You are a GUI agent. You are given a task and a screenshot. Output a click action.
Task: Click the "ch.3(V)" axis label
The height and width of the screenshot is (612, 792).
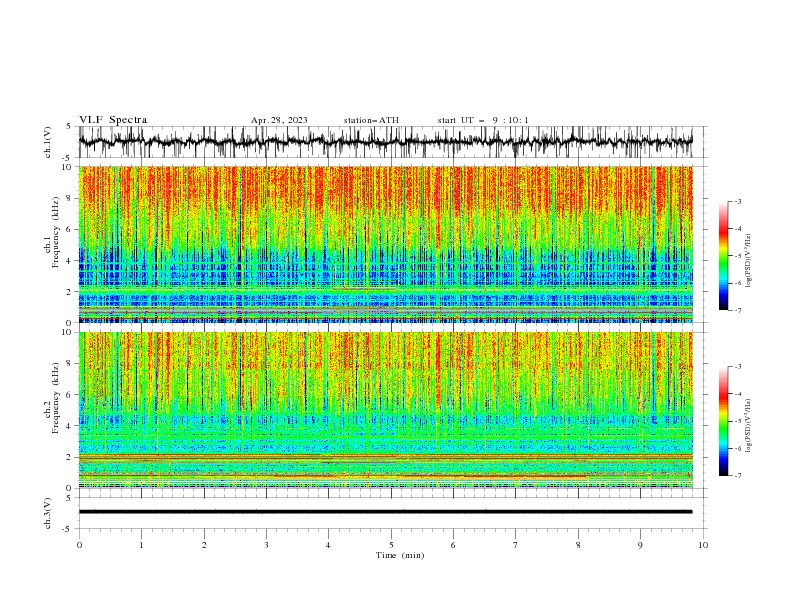pos(48,513)
